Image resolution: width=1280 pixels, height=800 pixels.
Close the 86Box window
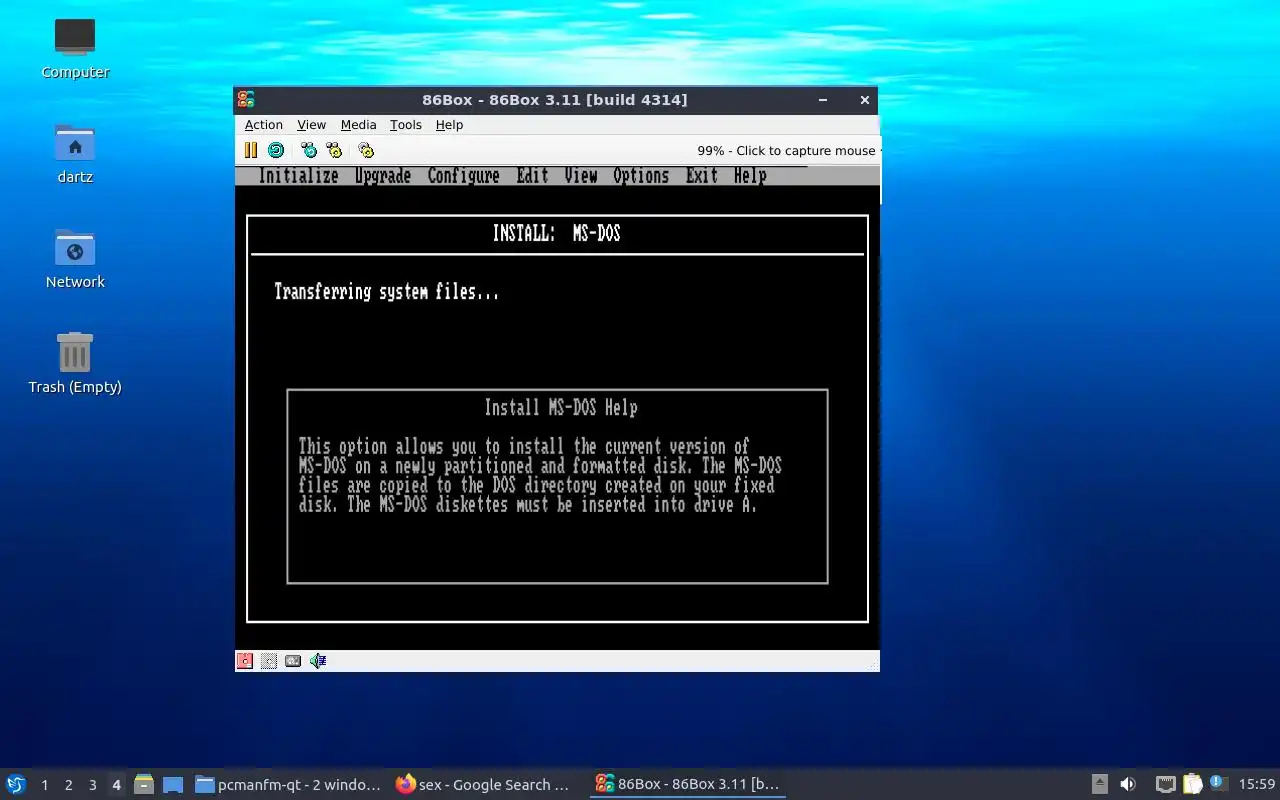865,100
